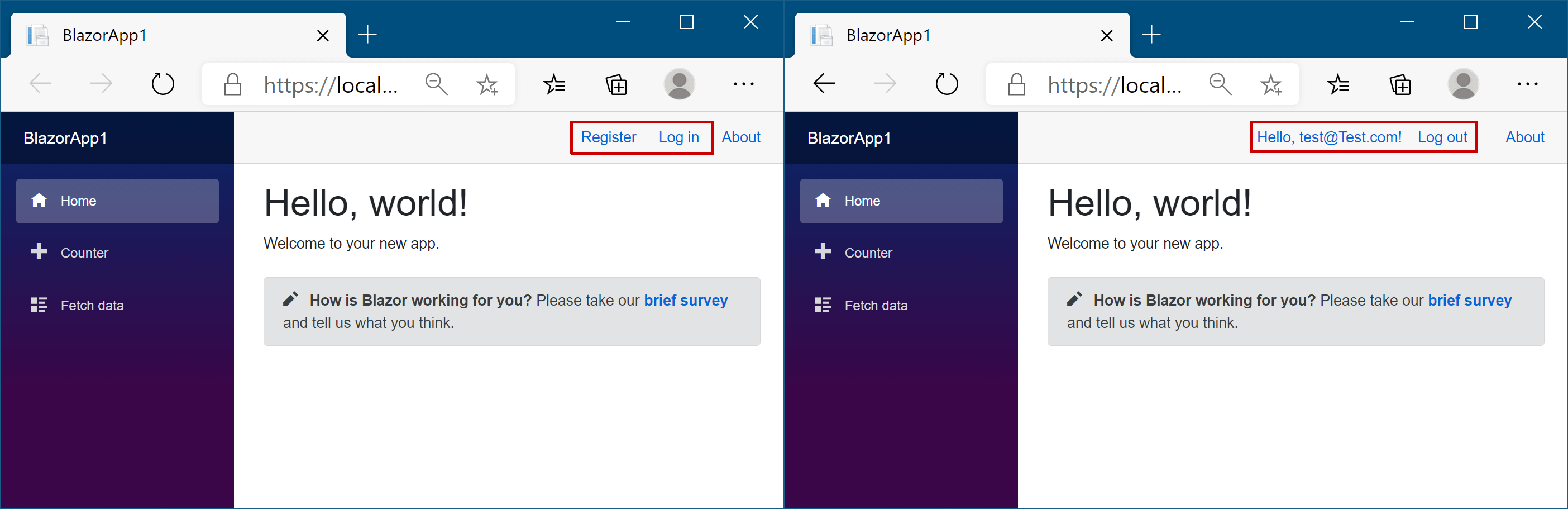Click the address bar URL in right window

click(1115, 84)
